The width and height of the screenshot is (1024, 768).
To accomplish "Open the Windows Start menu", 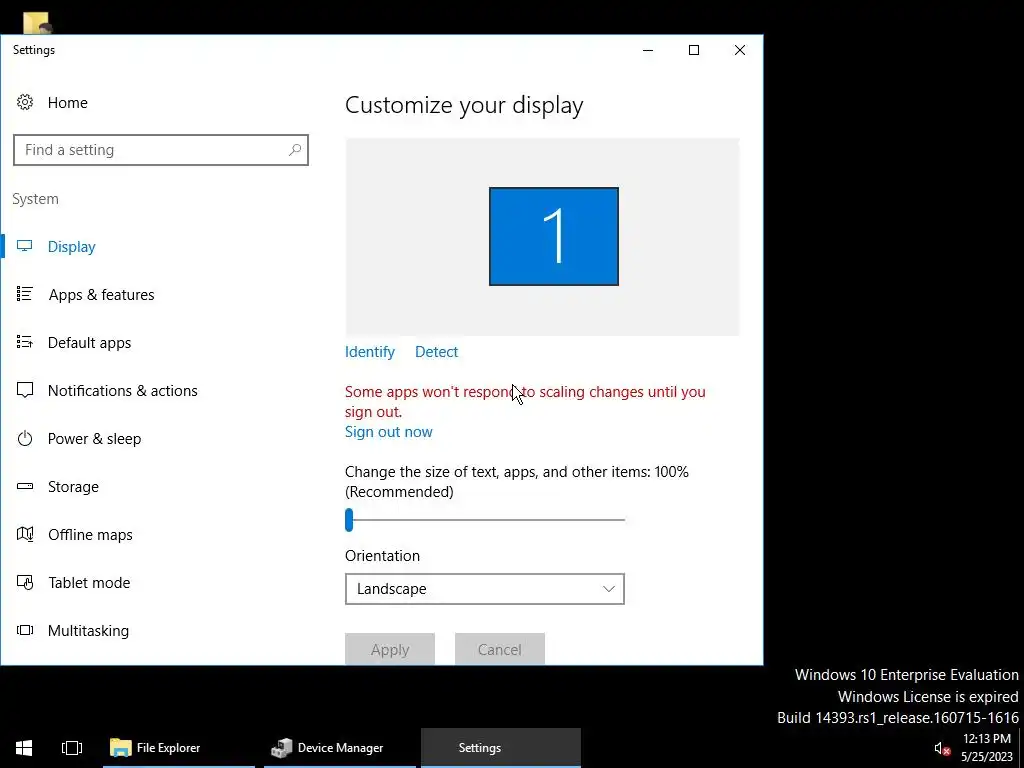I will pos(24,748).
